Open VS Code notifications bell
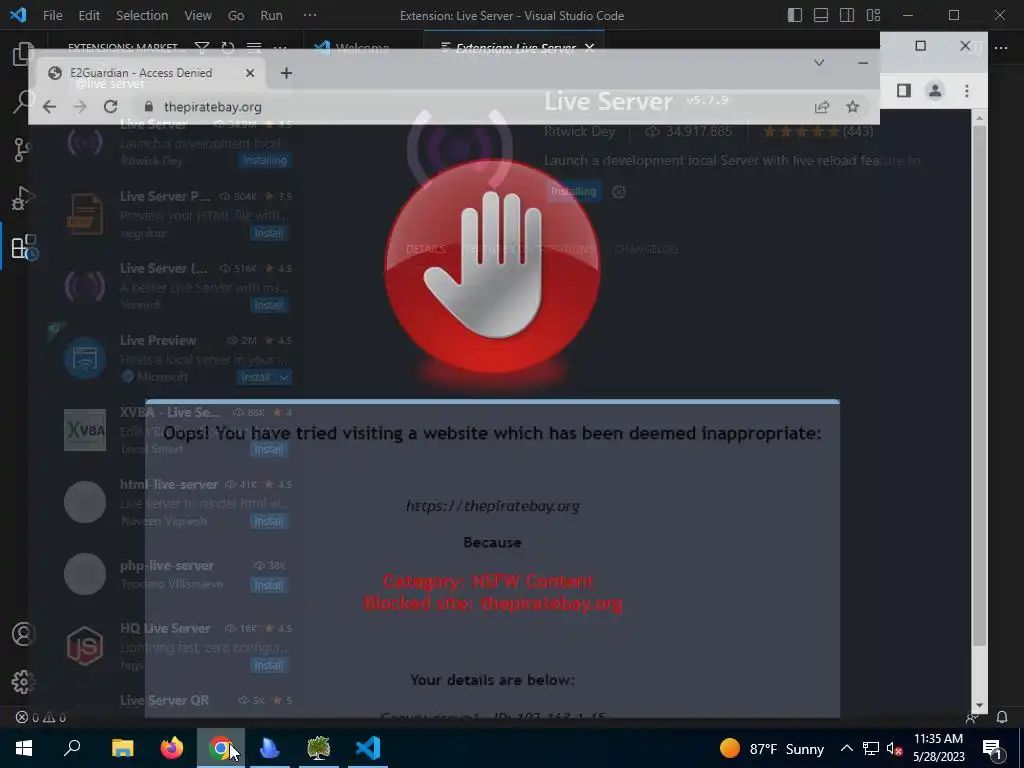The image size is (1024, 768). (x=1002, y=717)
